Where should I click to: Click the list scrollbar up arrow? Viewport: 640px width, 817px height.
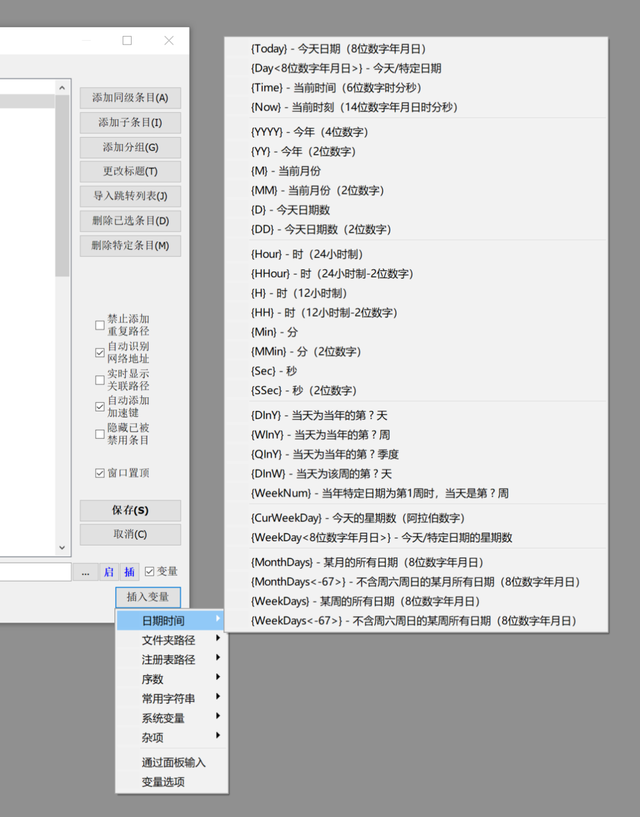coord(62,88)
